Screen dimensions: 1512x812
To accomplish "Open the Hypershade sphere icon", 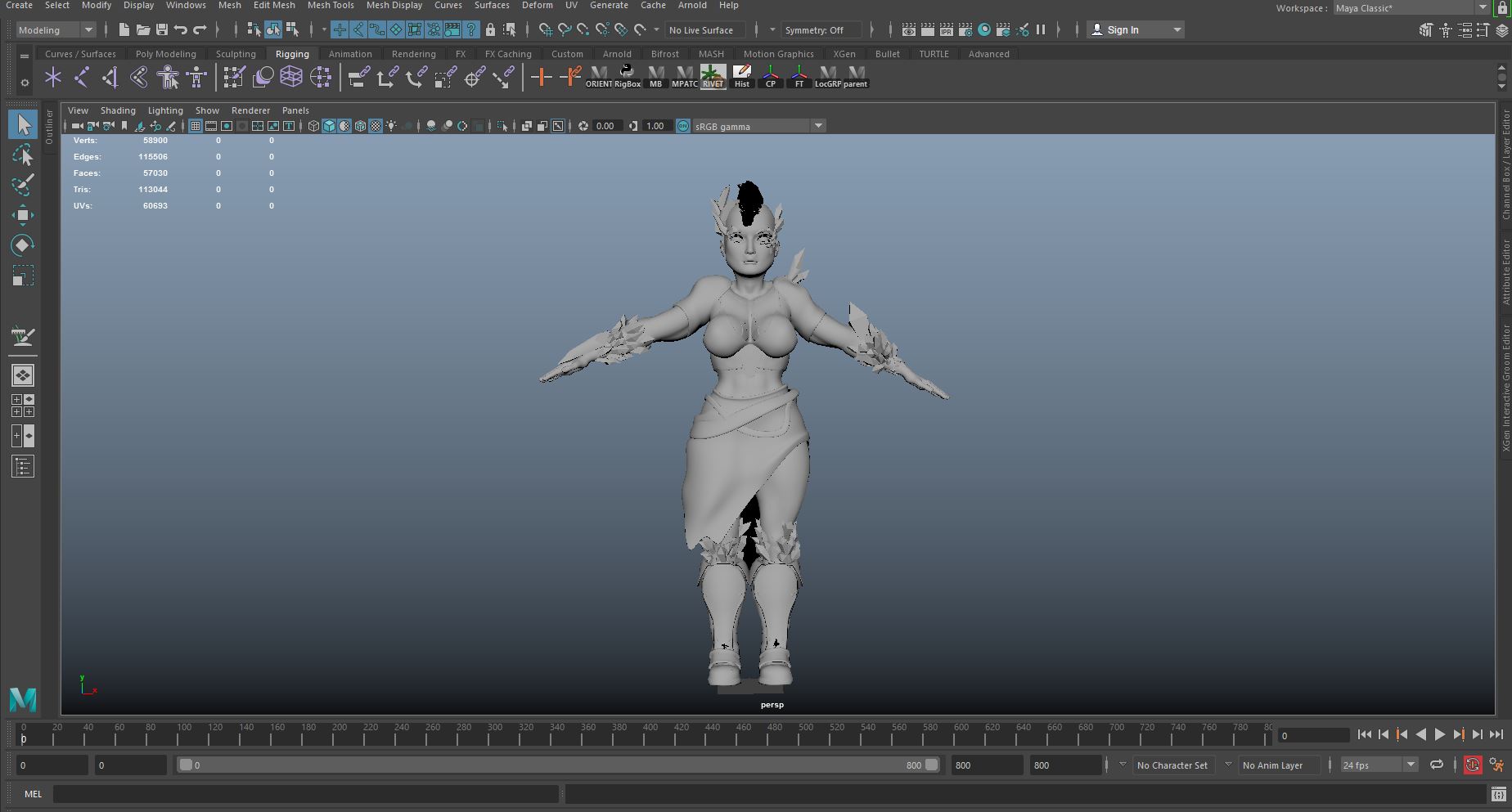I will tap(984, 29).
